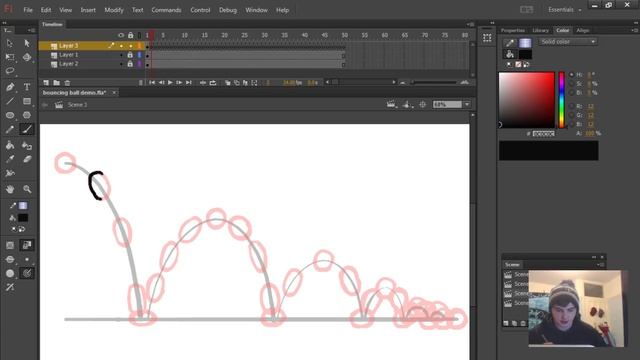Click the fill color black swatch in Color panel
This screenshot has height=360, width=640.
pos(525,54)
